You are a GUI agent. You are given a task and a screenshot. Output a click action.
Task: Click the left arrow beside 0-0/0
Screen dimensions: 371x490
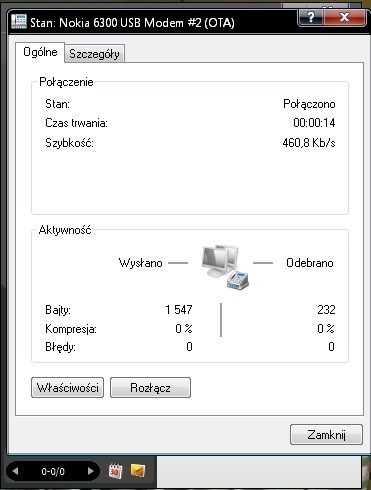15,471
